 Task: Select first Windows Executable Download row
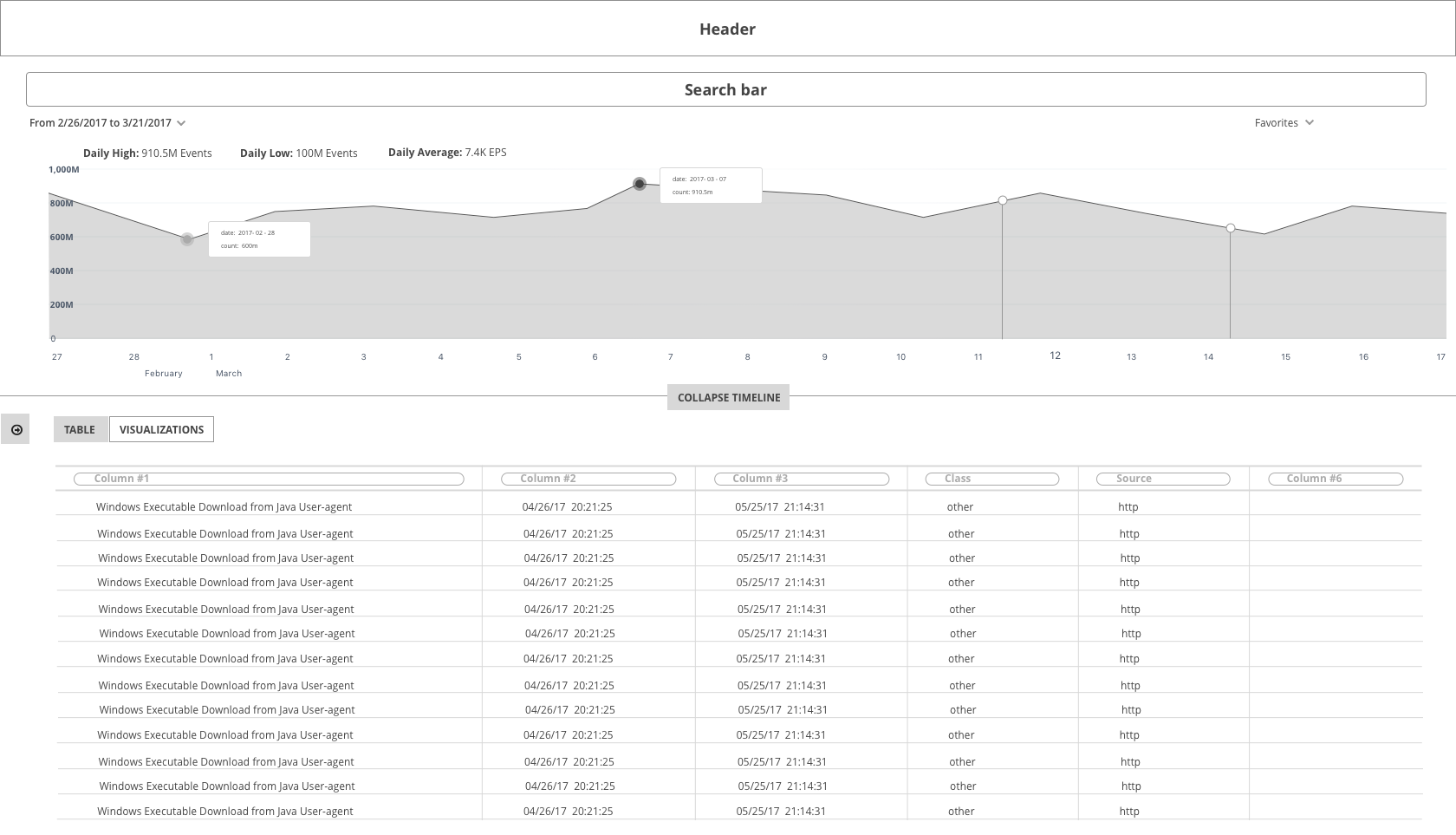coord(738,506)
